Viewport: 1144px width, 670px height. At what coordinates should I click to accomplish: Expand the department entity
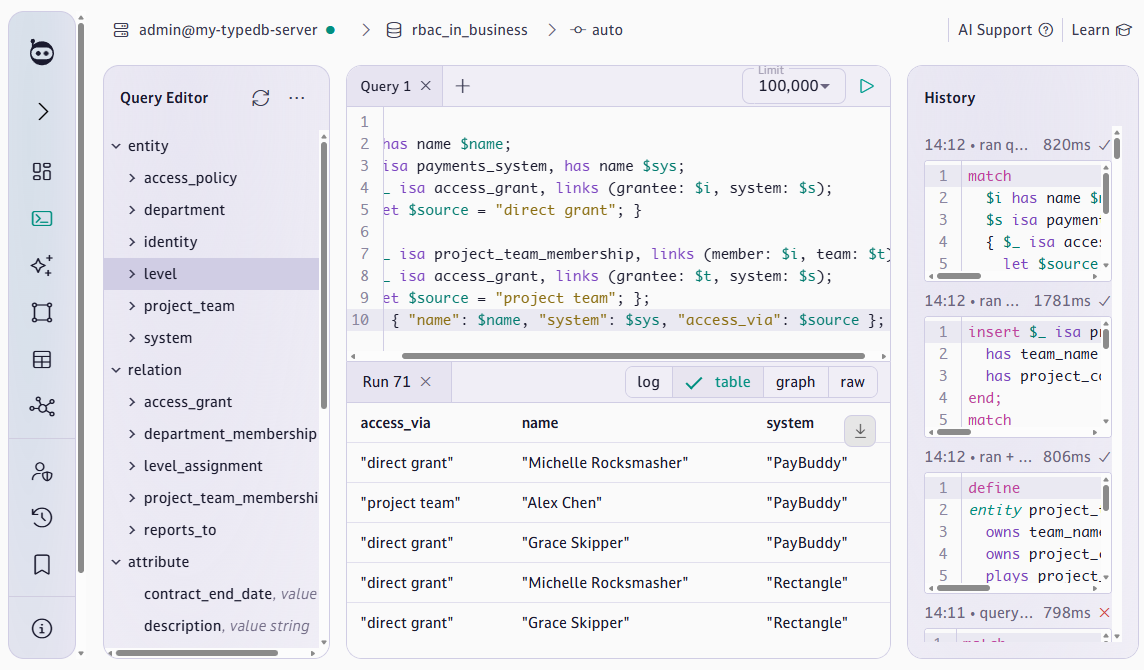pos(132,210)
